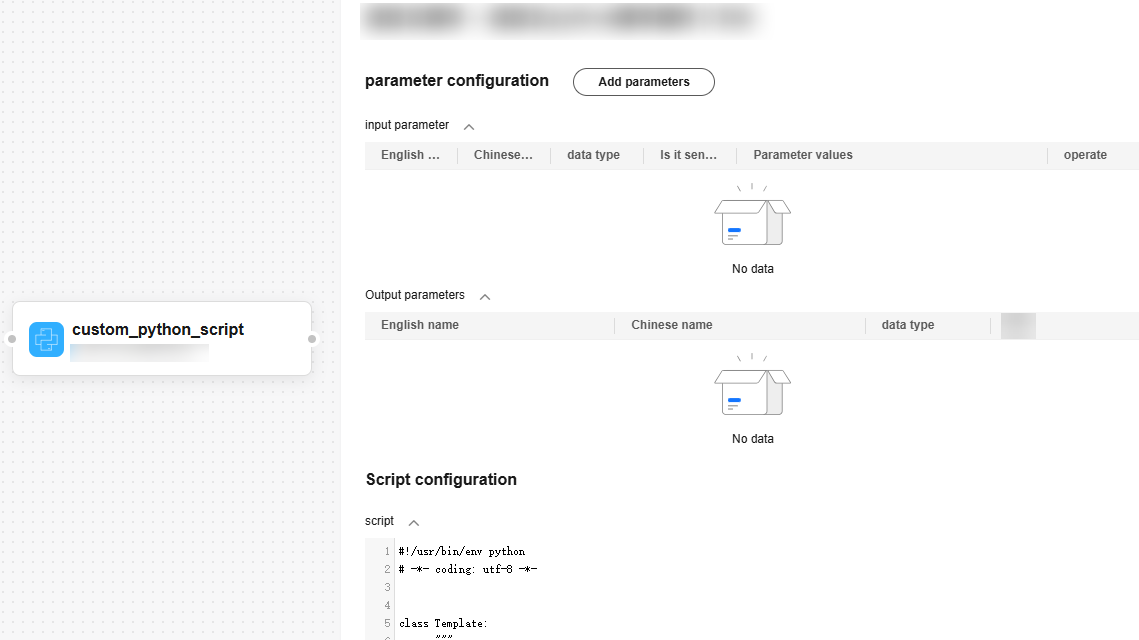Screen dimensions: 1139x640
Task: Click the input table data type header
Action: (593, 155)
